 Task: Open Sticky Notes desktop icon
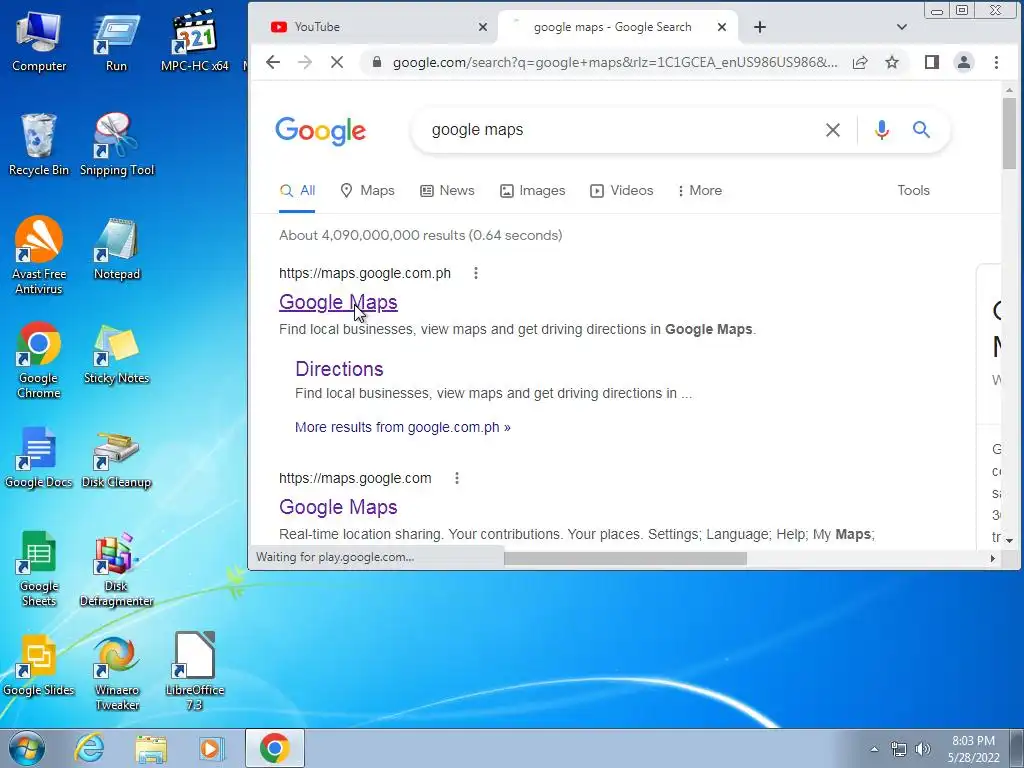[116, 354]
